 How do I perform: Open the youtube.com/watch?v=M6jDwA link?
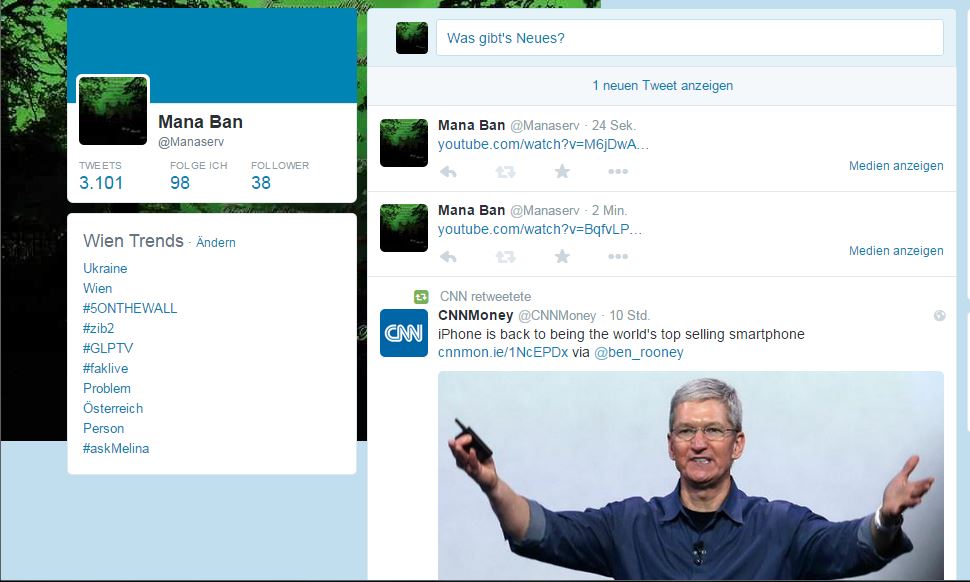click(543, 145)
